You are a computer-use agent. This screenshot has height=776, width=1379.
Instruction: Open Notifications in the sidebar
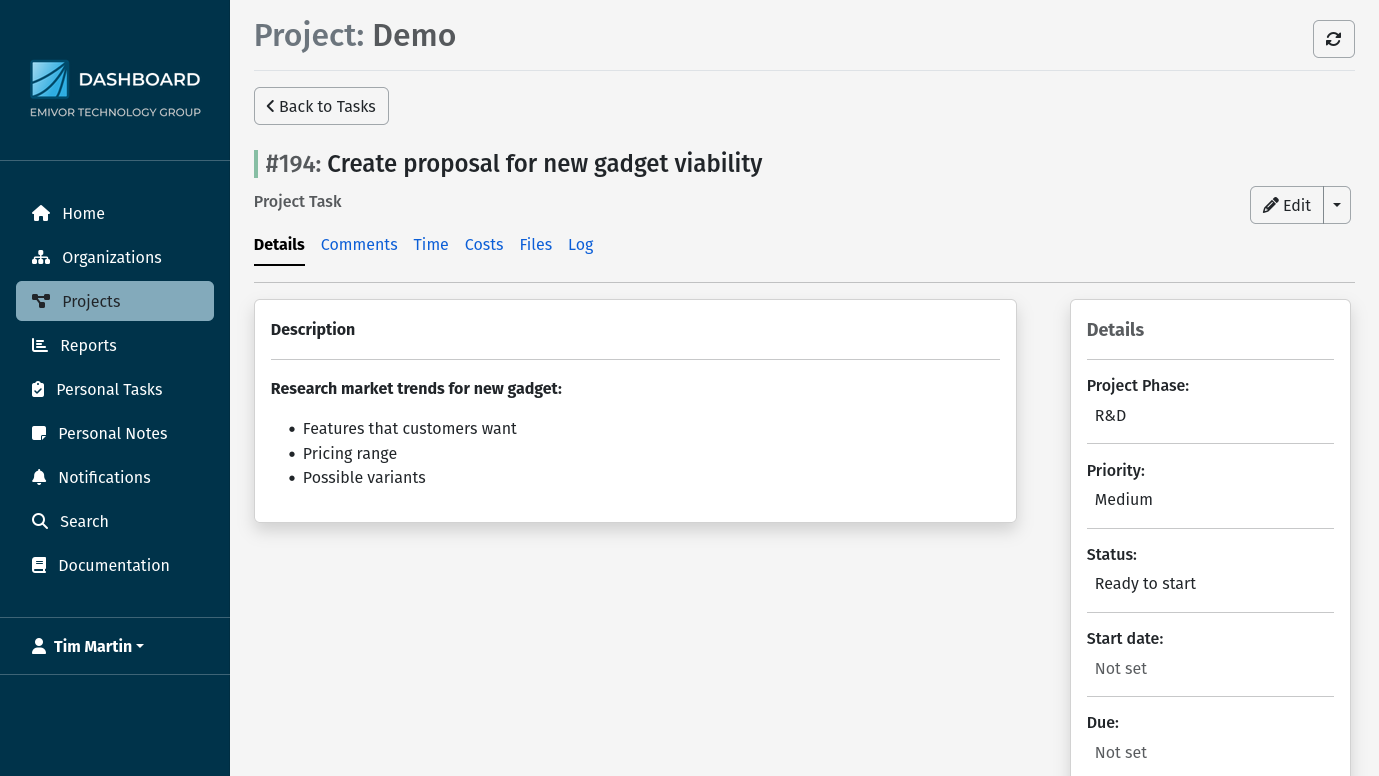(115, 477)
